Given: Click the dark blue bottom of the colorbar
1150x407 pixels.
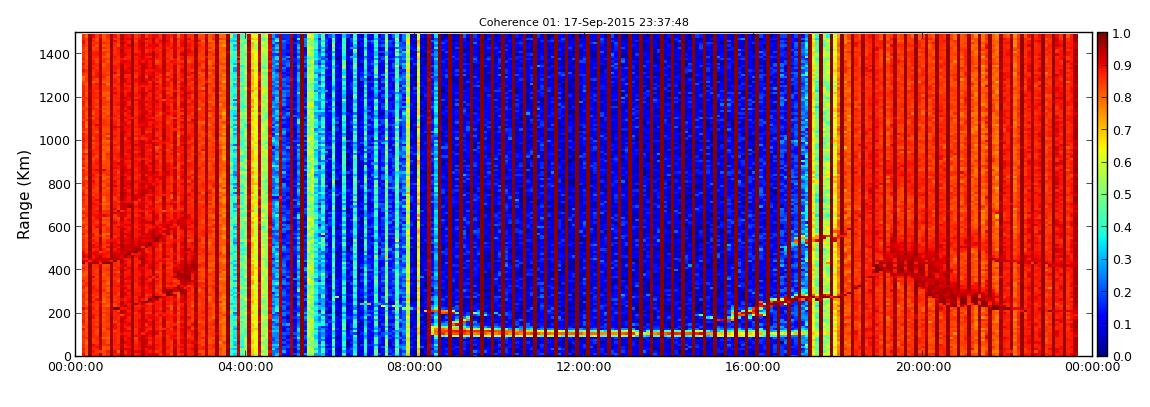Looking at the screenshot, I should click(x=1102, y=346).
